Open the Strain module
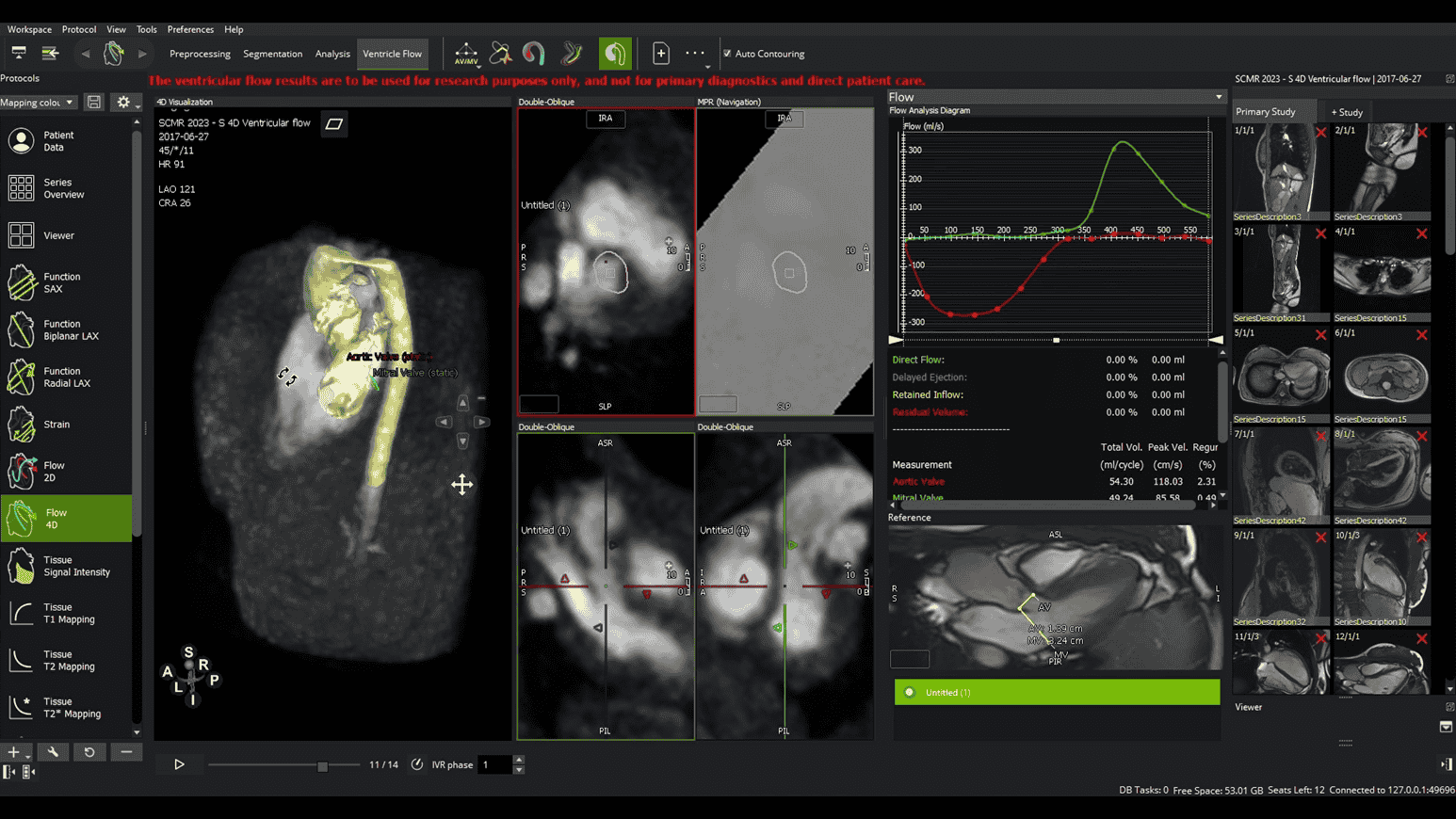 point(66,425)
